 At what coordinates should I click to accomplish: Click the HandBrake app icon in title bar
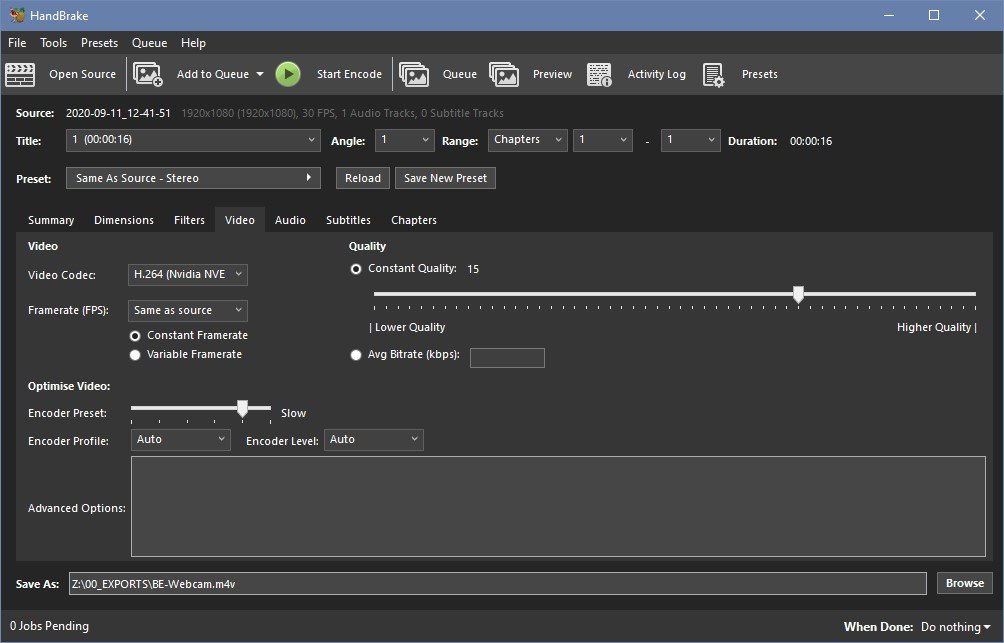coord(15,15)
